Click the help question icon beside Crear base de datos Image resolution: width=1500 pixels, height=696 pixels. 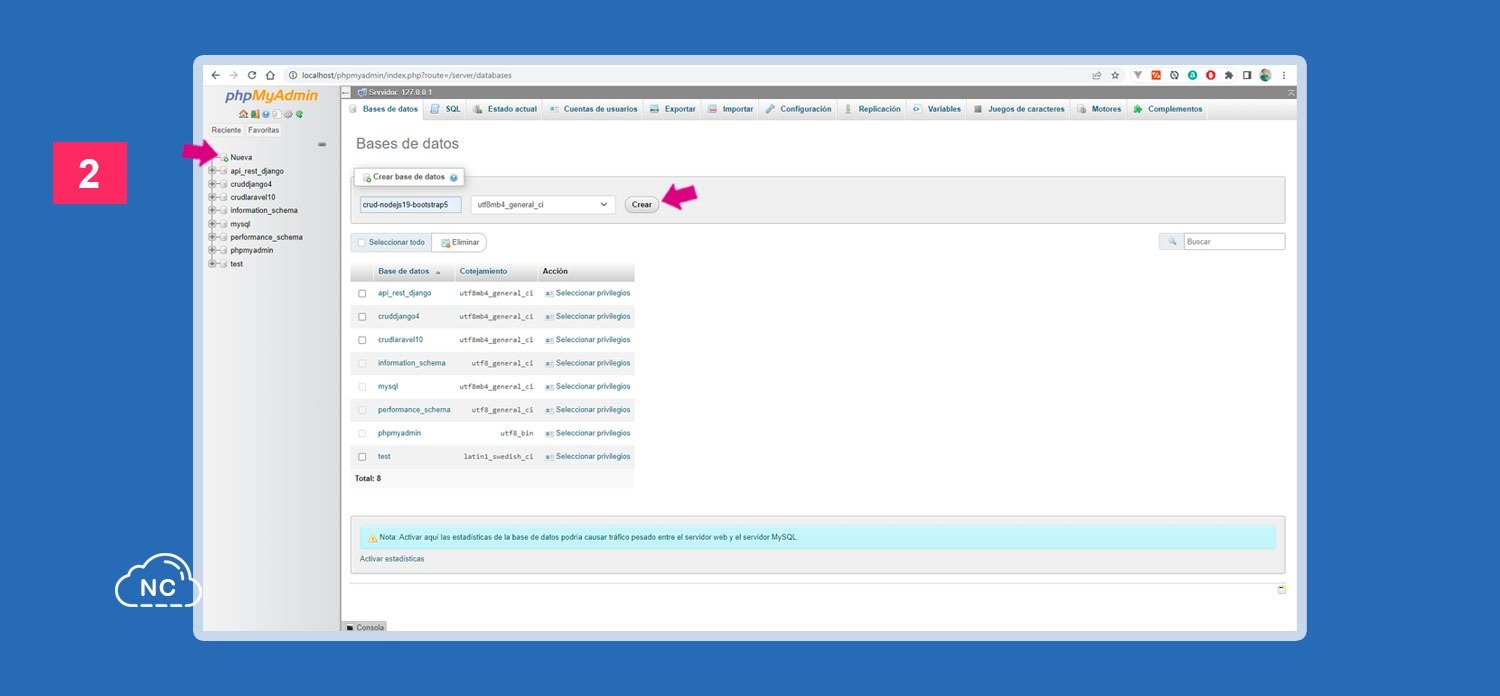point(453,177)
